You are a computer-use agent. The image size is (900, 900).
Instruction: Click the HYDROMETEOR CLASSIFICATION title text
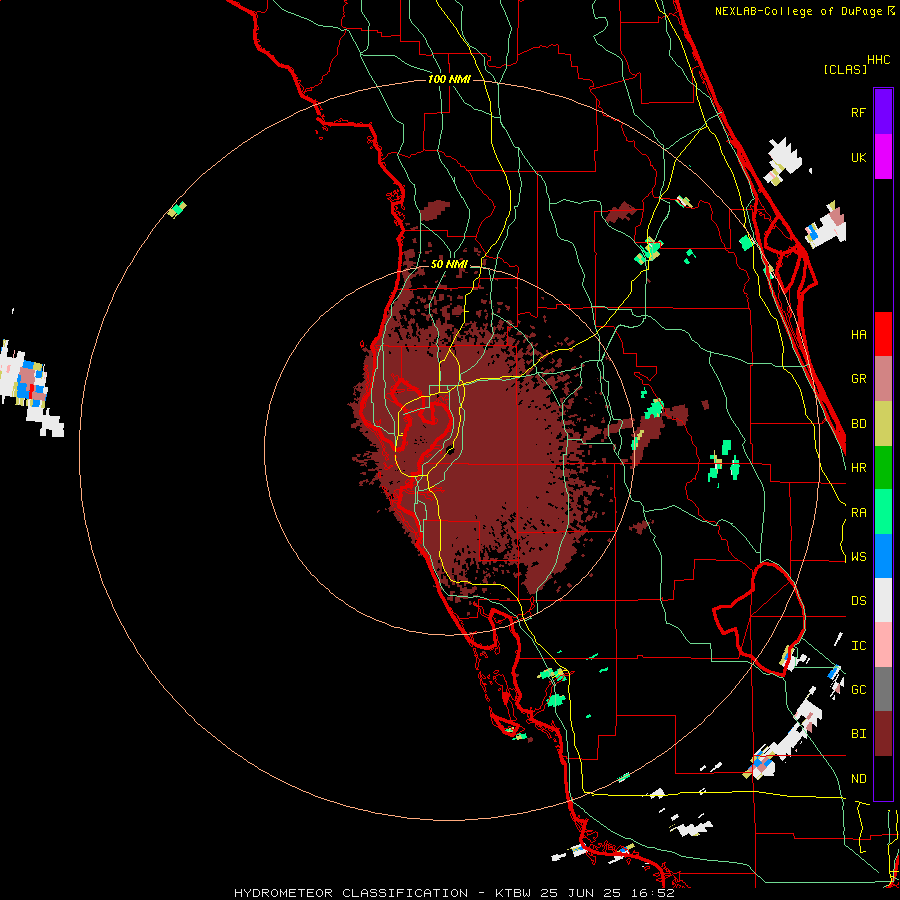pyautogui.click(x=351, y=893)
